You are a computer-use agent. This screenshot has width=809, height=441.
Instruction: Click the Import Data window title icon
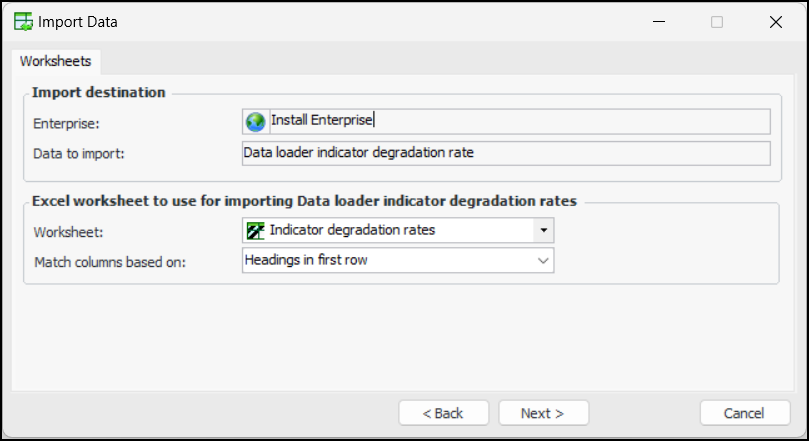(x=22, y=21)
